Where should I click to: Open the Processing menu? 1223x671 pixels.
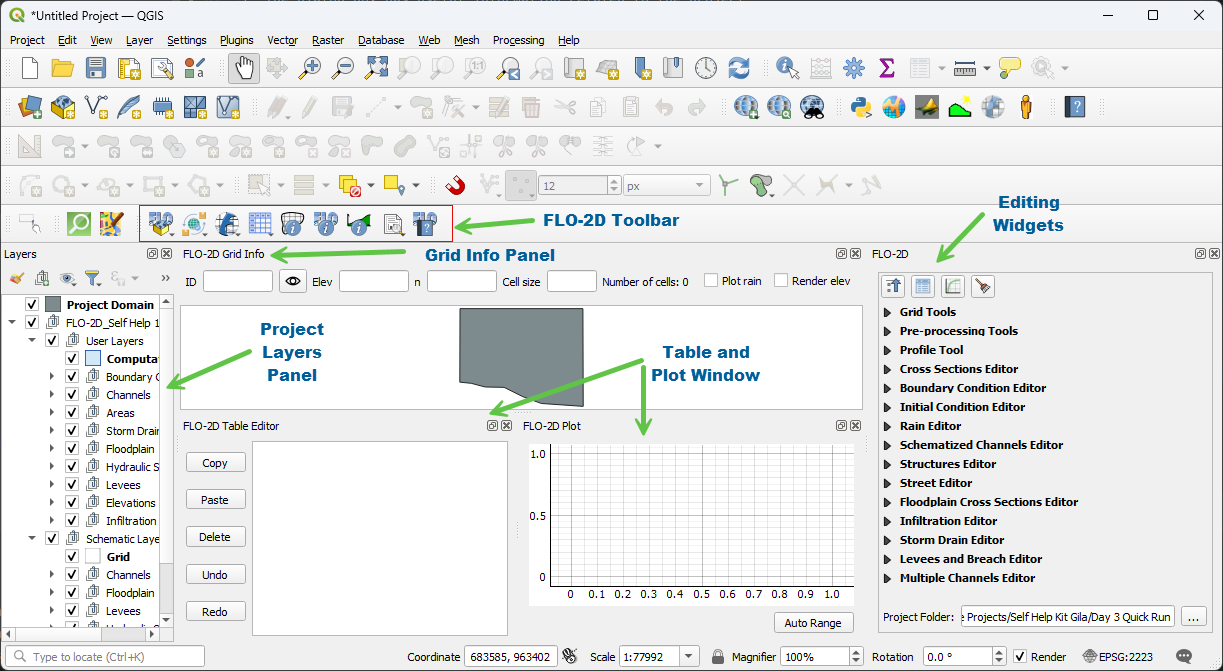518,40
